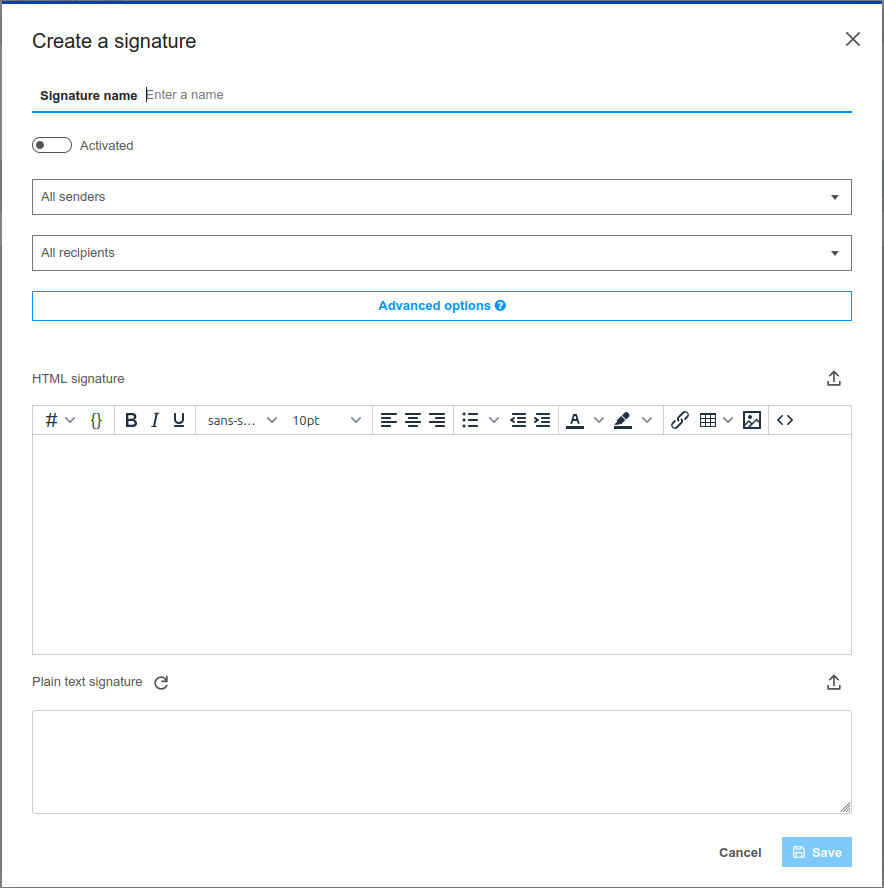Viewport: 884px width, 888px height.
Task: Expand the All recipients dropdown
Action: (441, 253)
